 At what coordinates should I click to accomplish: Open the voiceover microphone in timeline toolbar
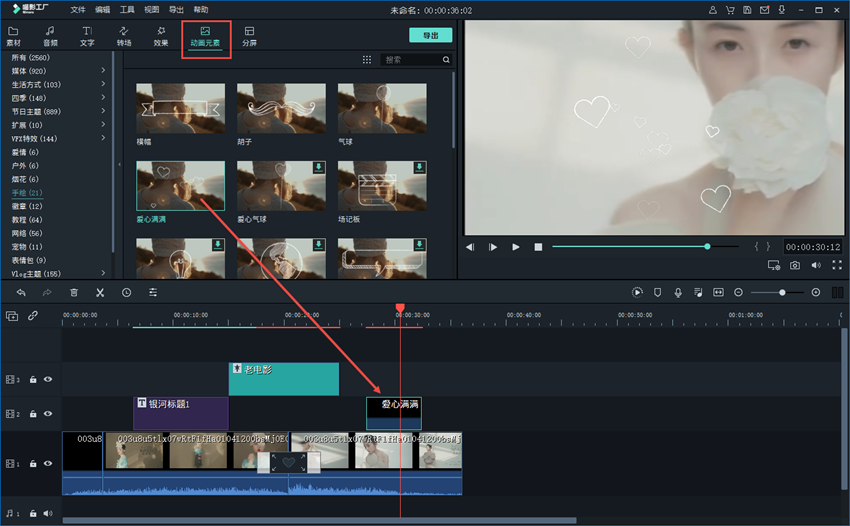click(677, 292)
